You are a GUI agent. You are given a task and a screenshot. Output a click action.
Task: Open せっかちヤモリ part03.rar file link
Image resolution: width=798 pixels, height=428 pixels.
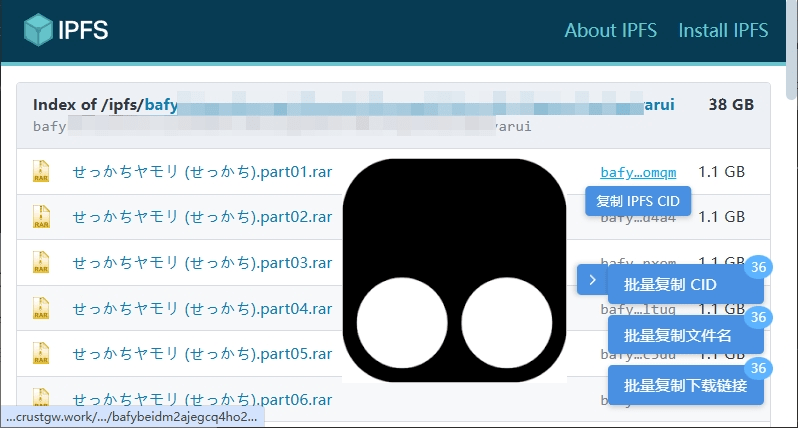point(202,263)
